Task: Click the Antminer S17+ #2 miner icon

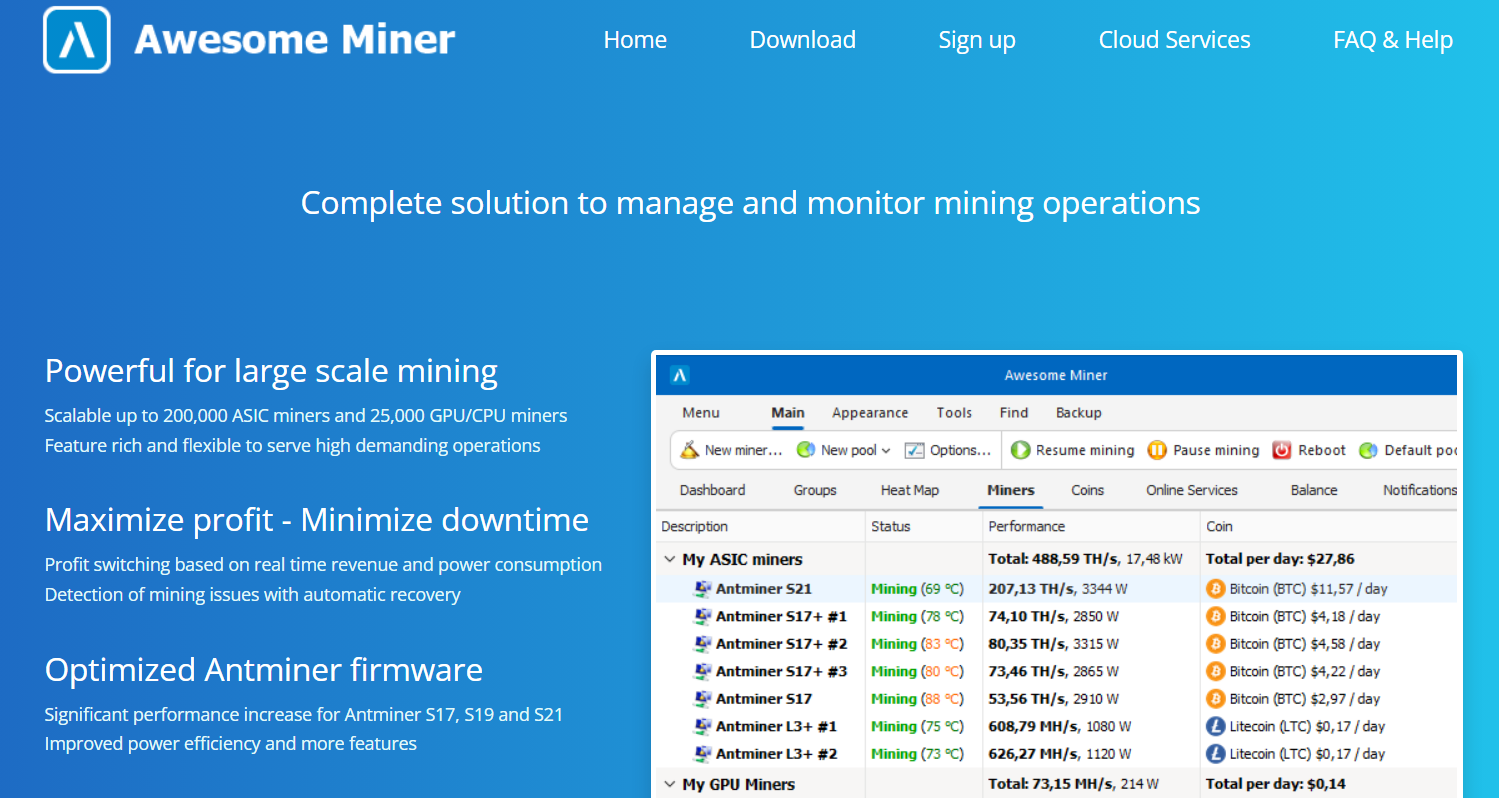Action: click(x=703, y=644)
